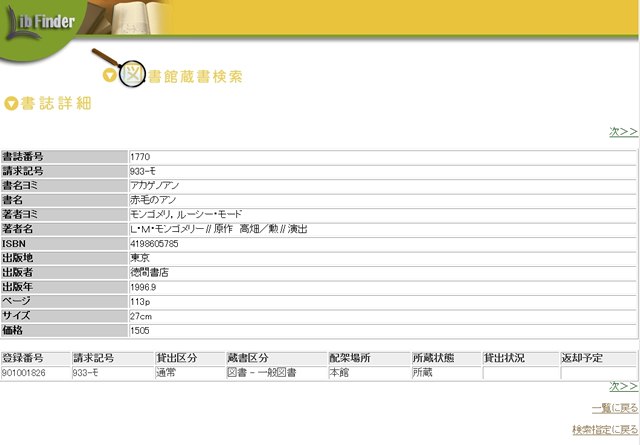Click the arrow icon beside 書誌詳細
Viewport: 640px width, 445px height.
point(11,103)
